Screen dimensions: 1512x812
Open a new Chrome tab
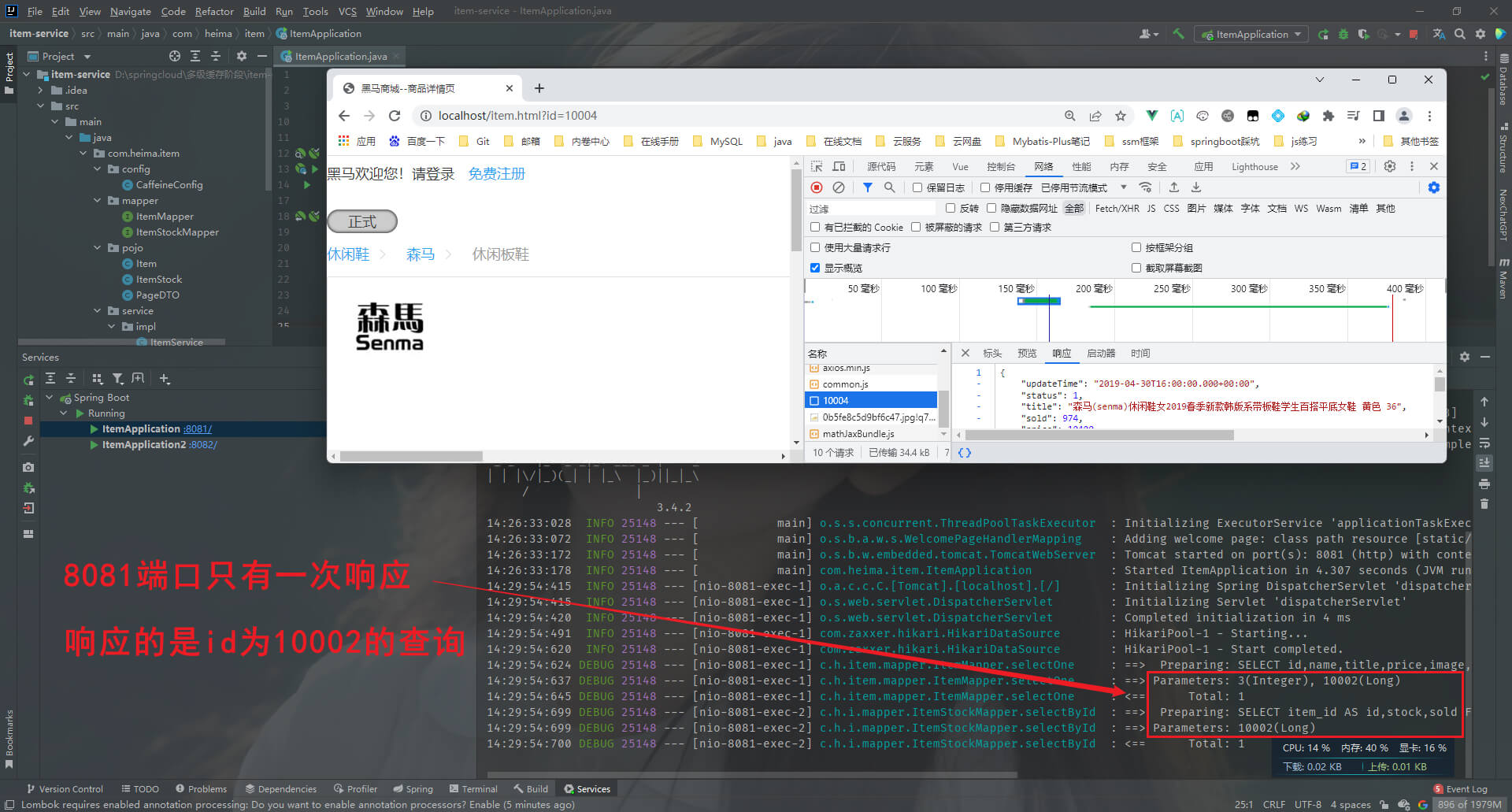point(539,88)
